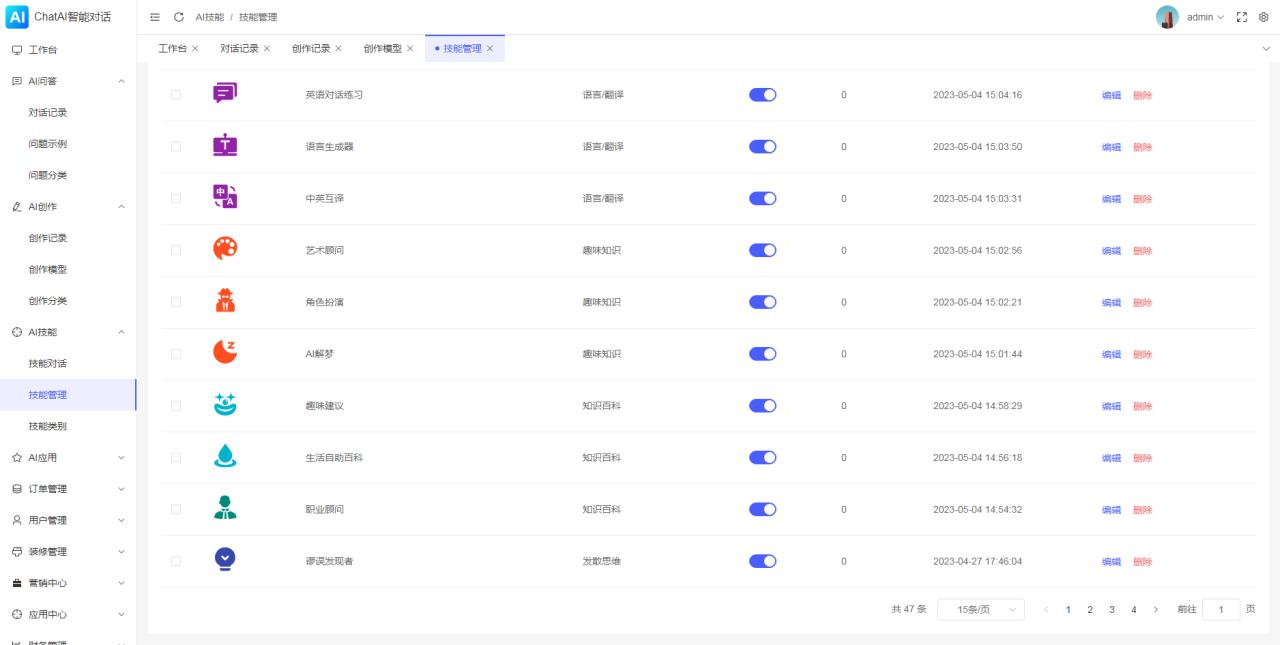Image resolution: width=1280 pixels, height=645 pixels.
Task: Delete the 谬误发现者 skill
Action: [1142, 562]
